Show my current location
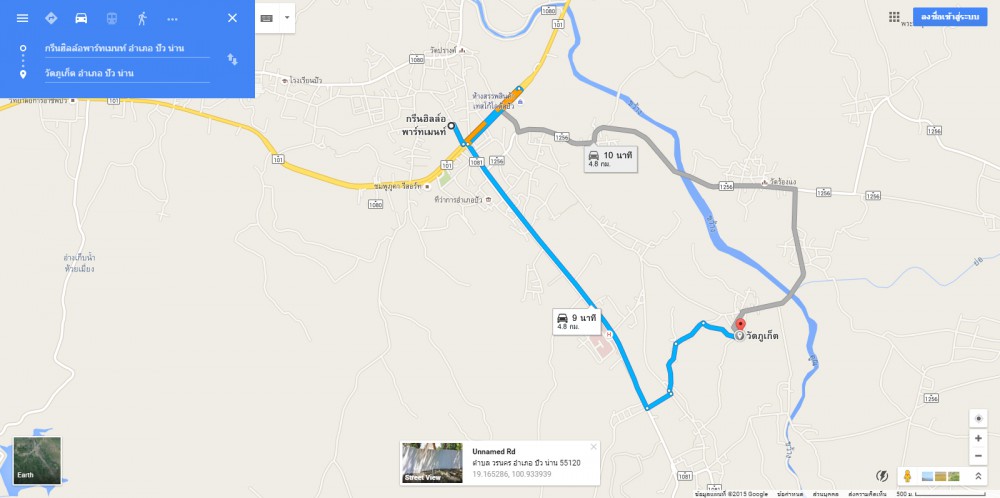1000x498 pixels. 978,418
